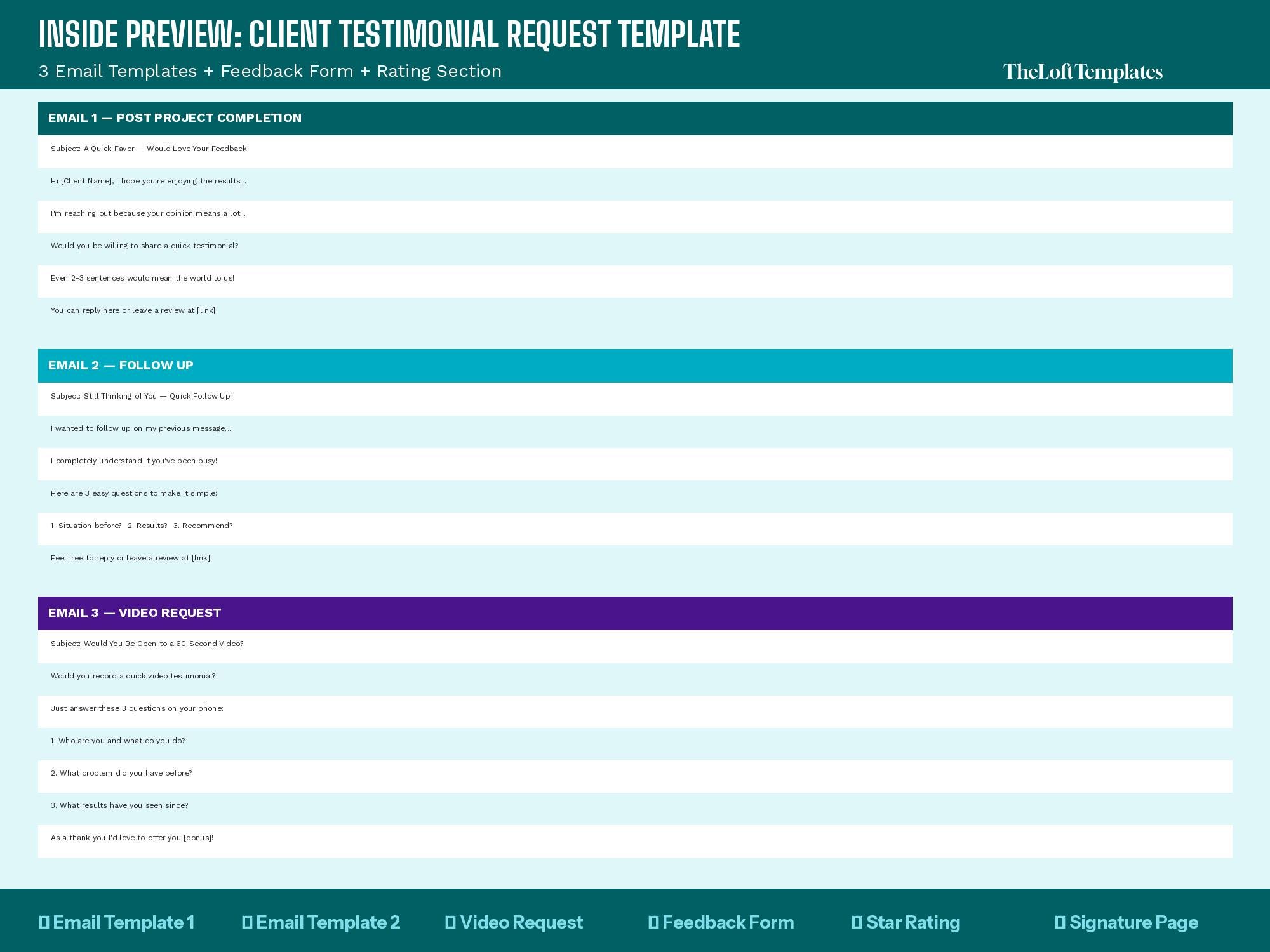1270x952 pixels.
Task: Select 'As a thank you I'd love to offer you [bonus]!'
Action: click(132, 838)
